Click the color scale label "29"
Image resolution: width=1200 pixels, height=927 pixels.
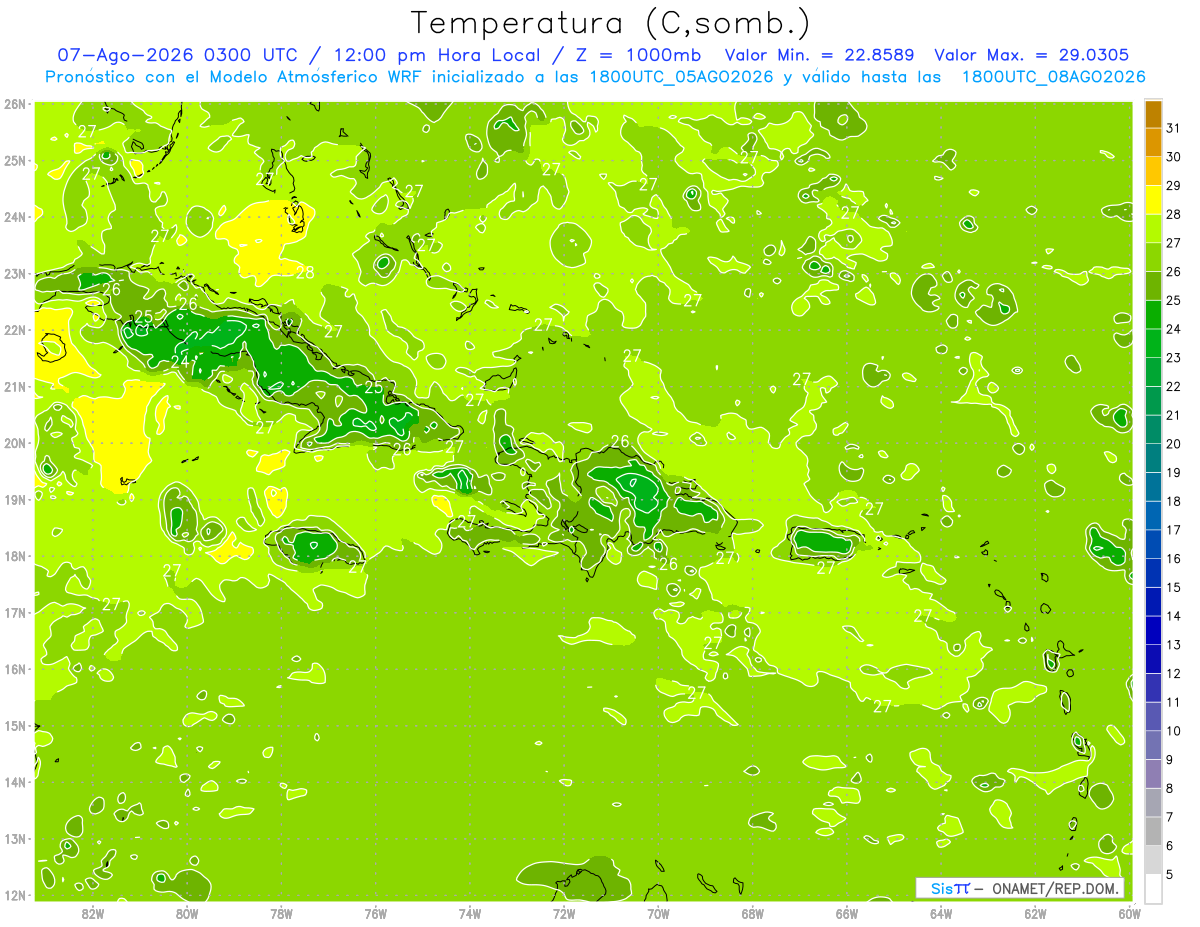1174,185
